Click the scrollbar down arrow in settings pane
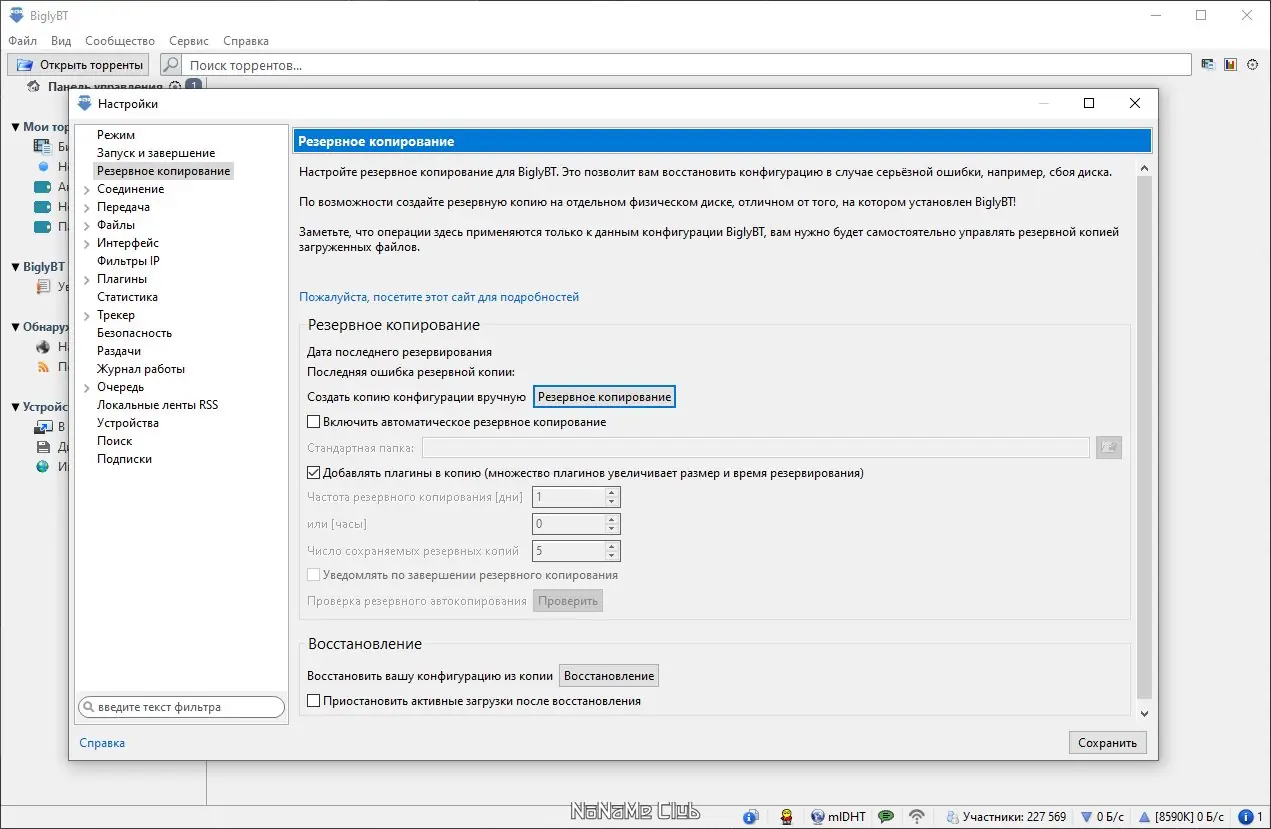The image size is (1271, 829). tap(1145, 713)
